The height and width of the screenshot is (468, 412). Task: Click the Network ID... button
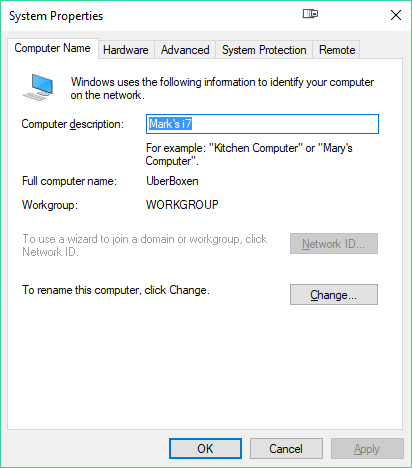[334, 244]
